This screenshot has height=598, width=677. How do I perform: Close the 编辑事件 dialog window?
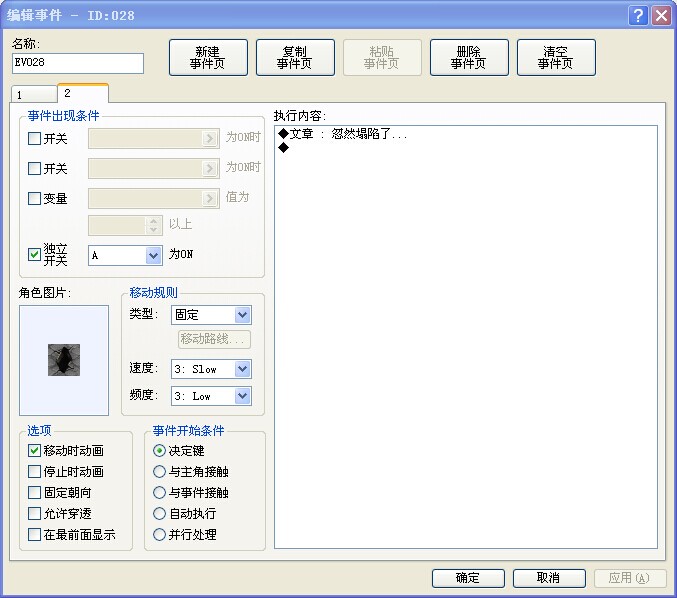661,16
